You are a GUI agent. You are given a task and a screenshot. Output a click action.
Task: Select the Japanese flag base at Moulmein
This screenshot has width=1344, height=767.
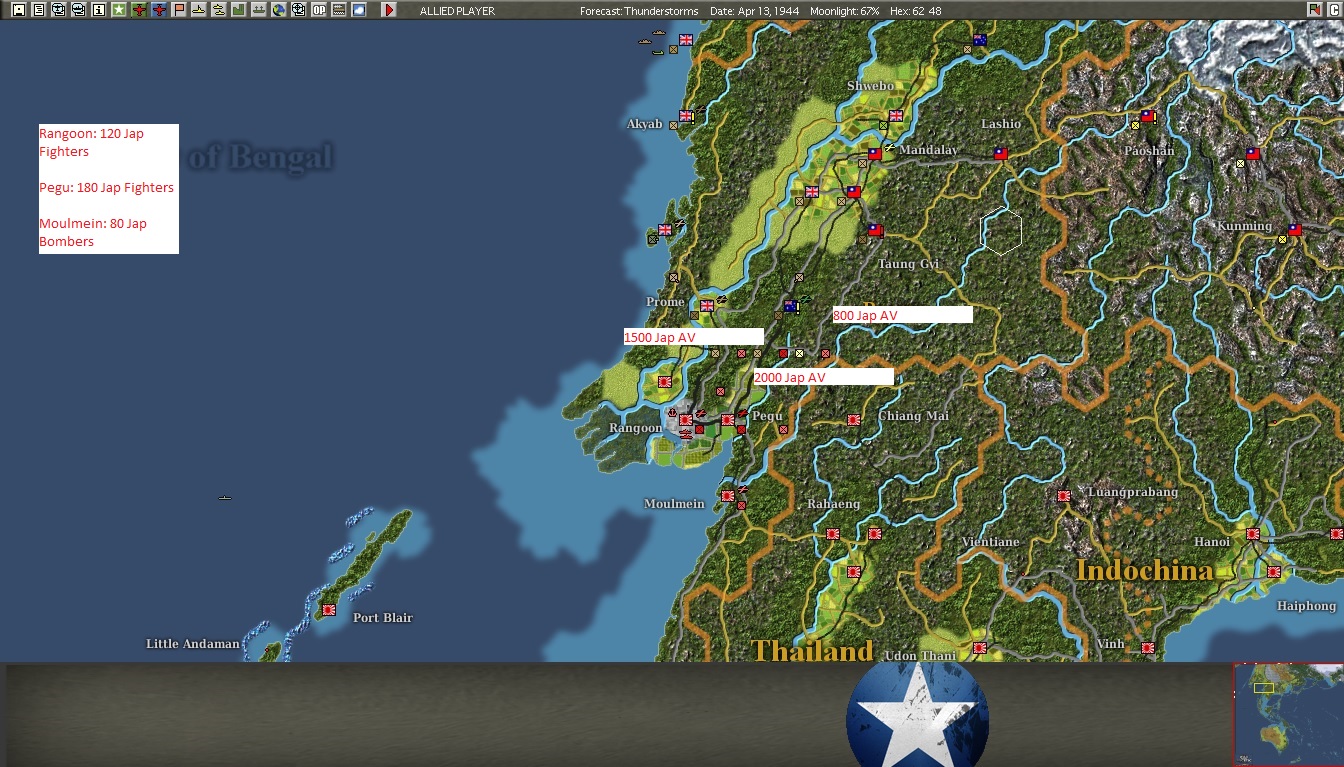tap(728, 495)
